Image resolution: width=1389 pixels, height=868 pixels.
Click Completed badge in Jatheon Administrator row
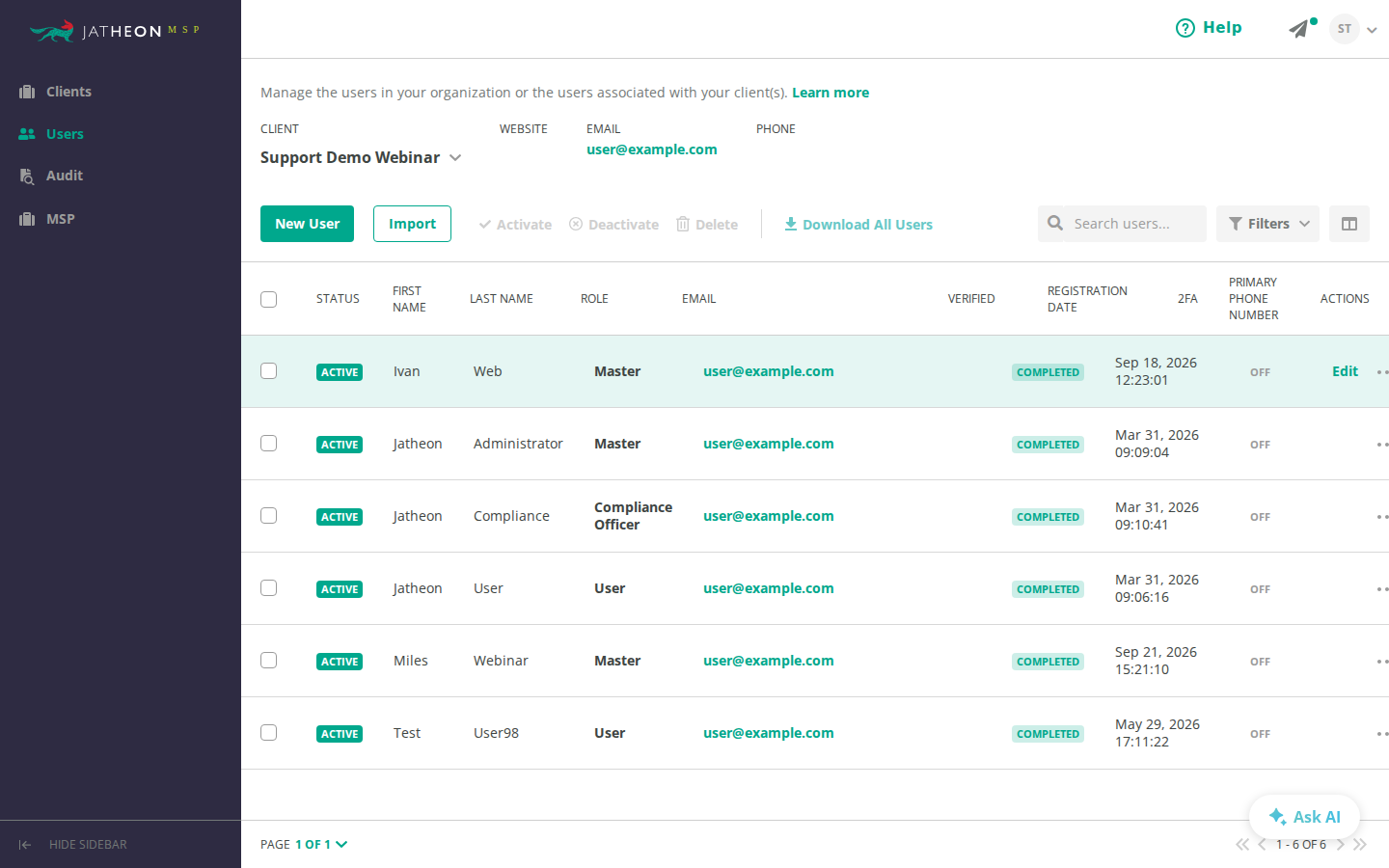tap(1048, 445)
